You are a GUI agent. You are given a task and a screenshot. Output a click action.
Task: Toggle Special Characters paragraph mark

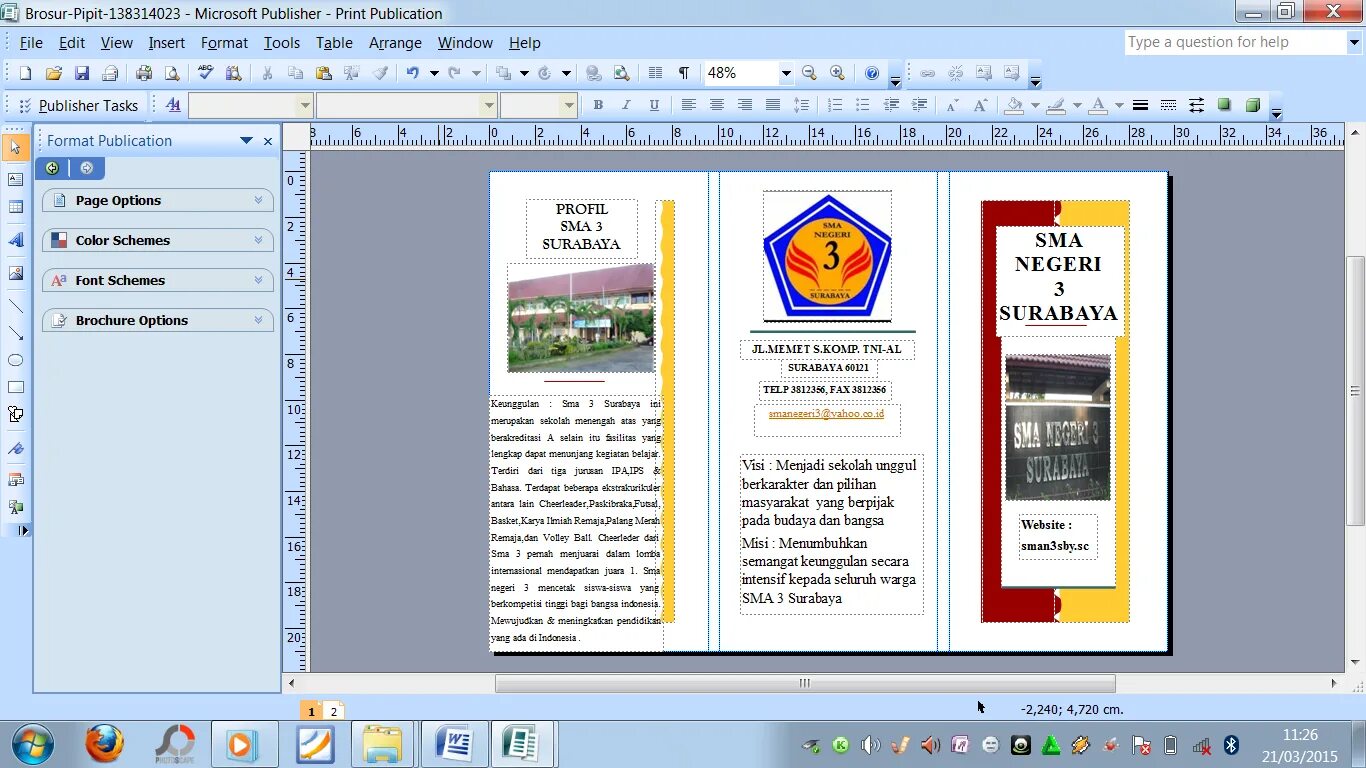pos(684,73)
